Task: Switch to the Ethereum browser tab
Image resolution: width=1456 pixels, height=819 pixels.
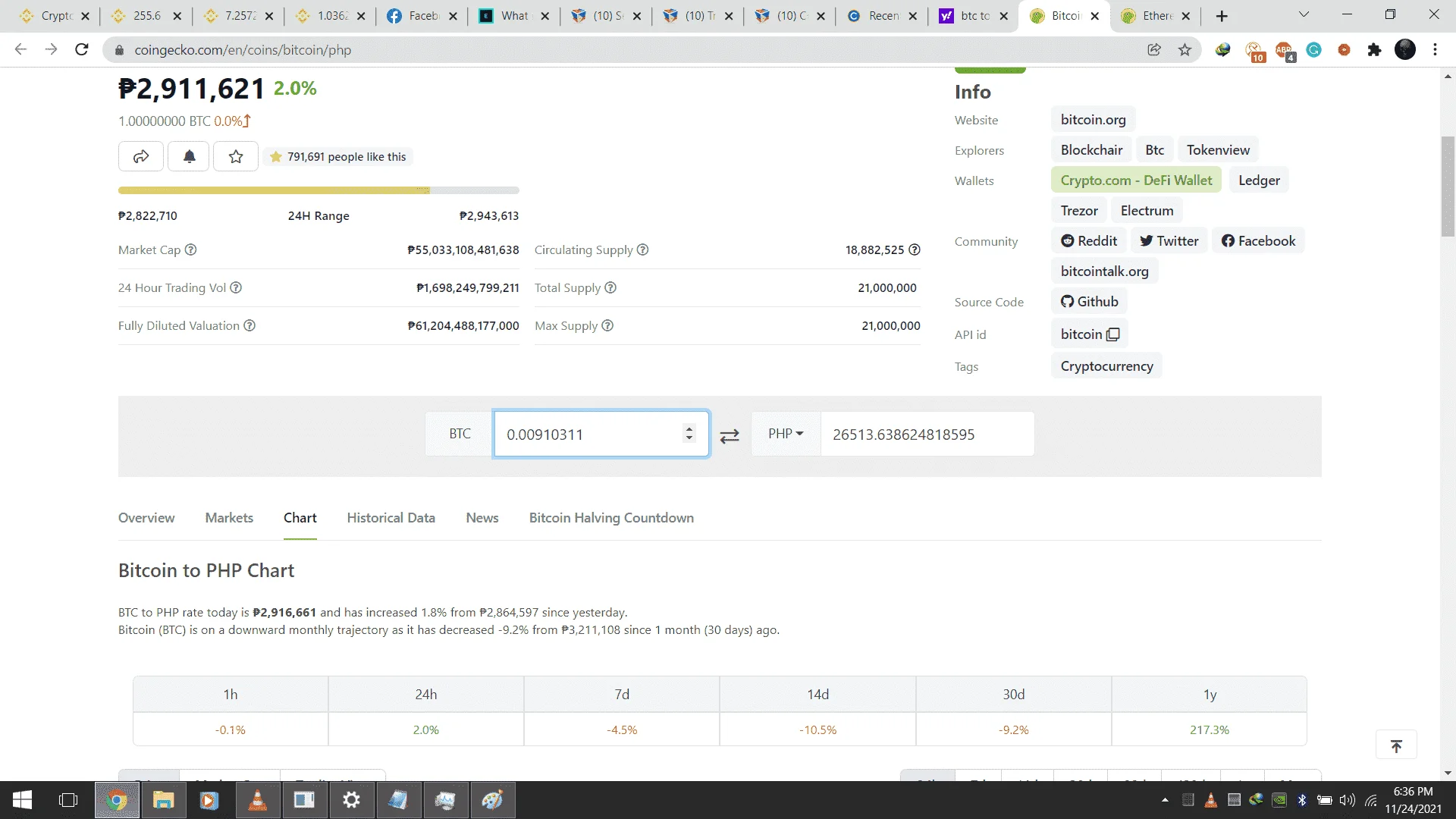Action: pos(1156,16)
